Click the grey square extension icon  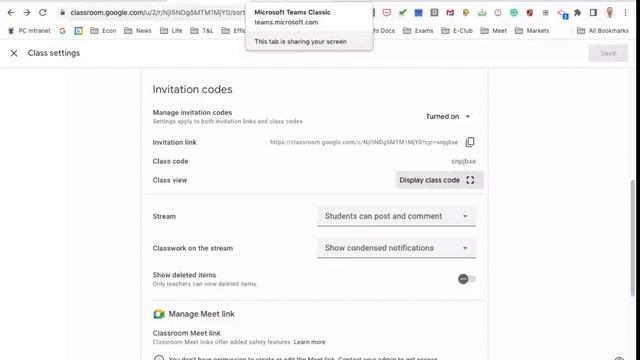click(x=434, y=13)
